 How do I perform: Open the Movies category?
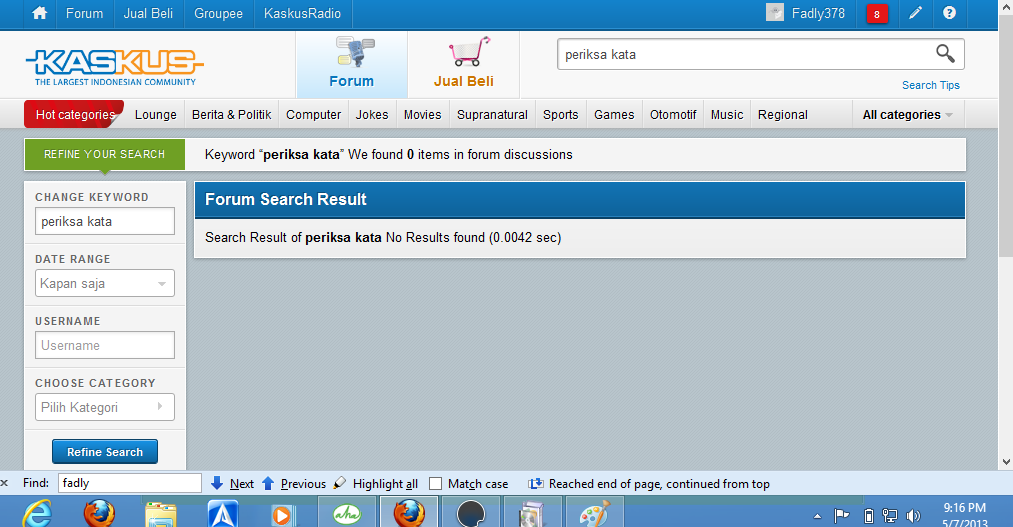[x=423, y=114]
